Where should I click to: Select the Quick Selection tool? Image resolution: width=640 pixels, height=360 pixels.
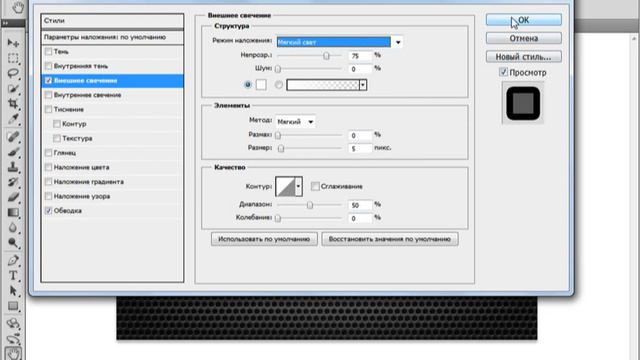[13, 89]
